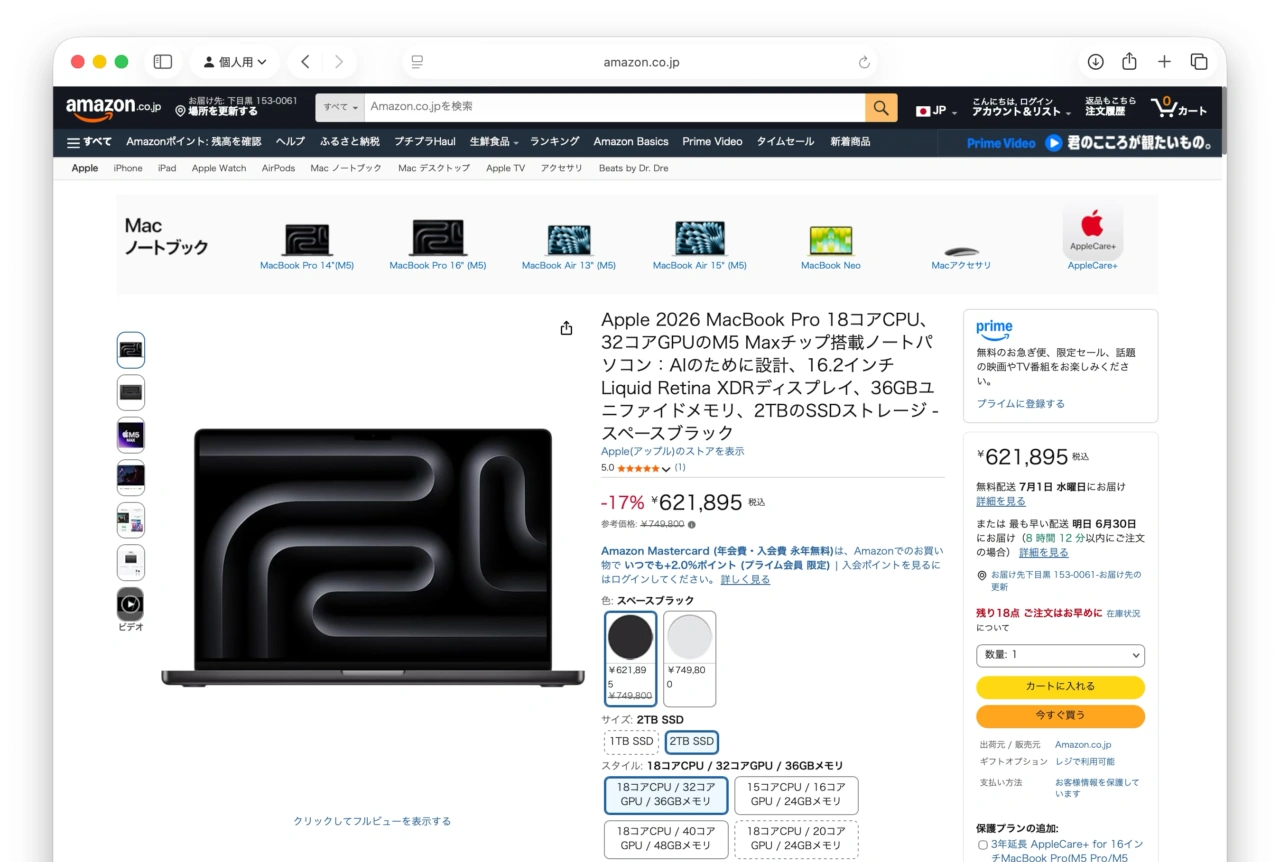The height and width of the screenshot is (862, 1280).
Task: Go back with the Safari back arrow
Action: (305, 62)
